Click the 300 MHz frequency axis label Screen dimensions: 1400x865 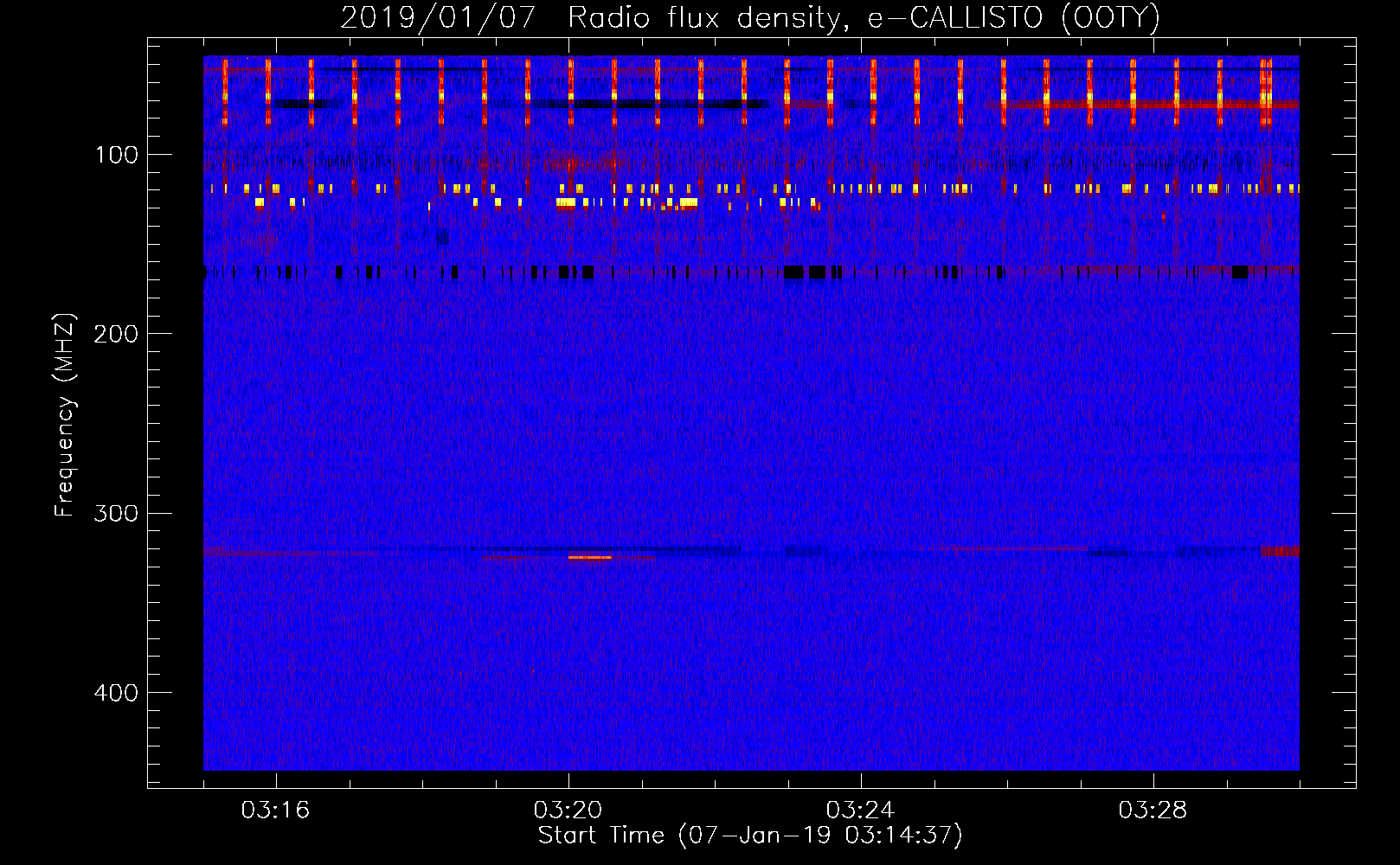[x=116, y=514]
